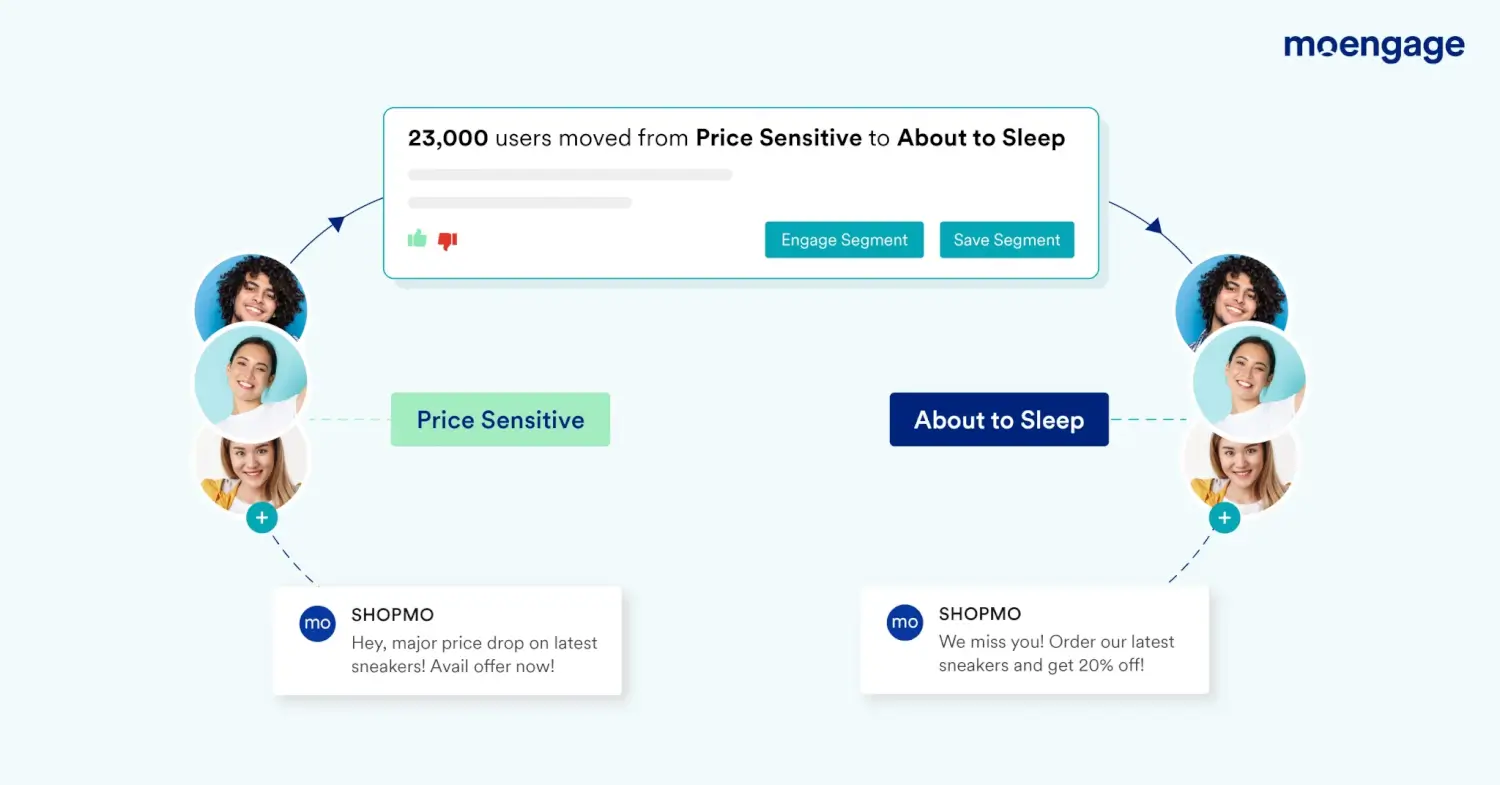Click the MoEngage logo
The width and height of the screenshot is (1500, 785).
[x=1374, y=46]
